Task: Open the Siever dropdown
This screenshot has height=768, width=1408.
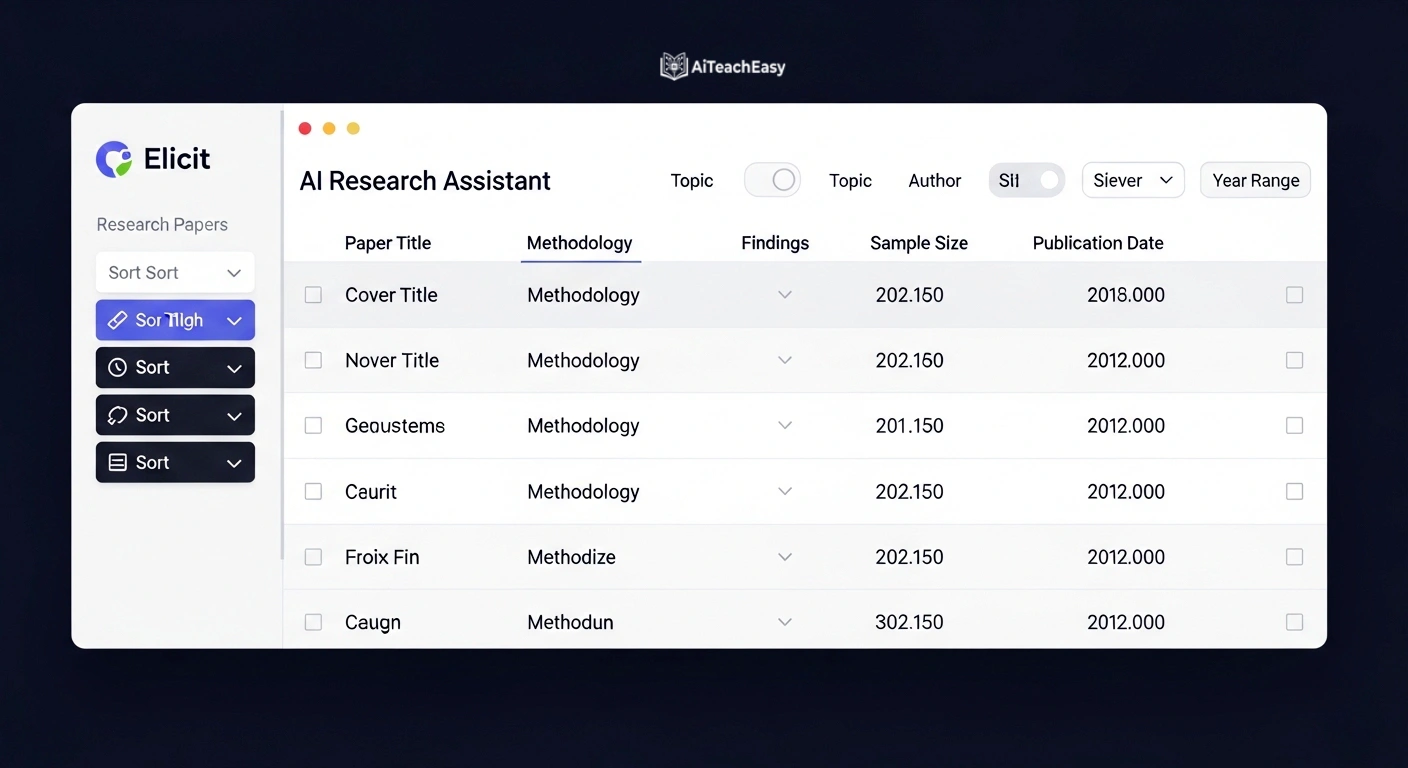Action: click(1133, 180)
